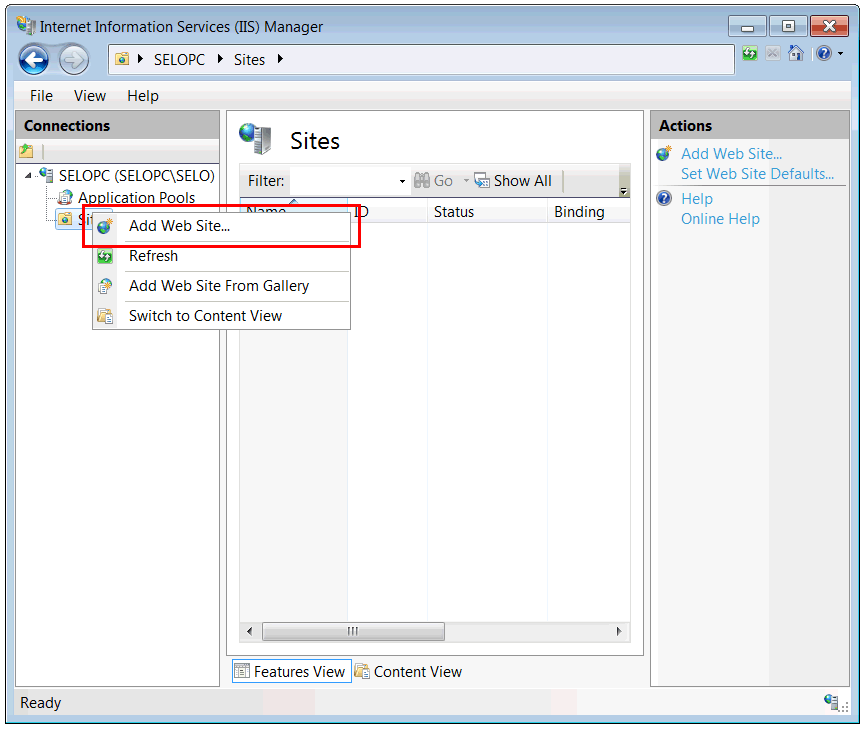Go back with the blue Back arrow
This screenshot has width=866, height=729.
pyautogui.click(x=34, y=59)
